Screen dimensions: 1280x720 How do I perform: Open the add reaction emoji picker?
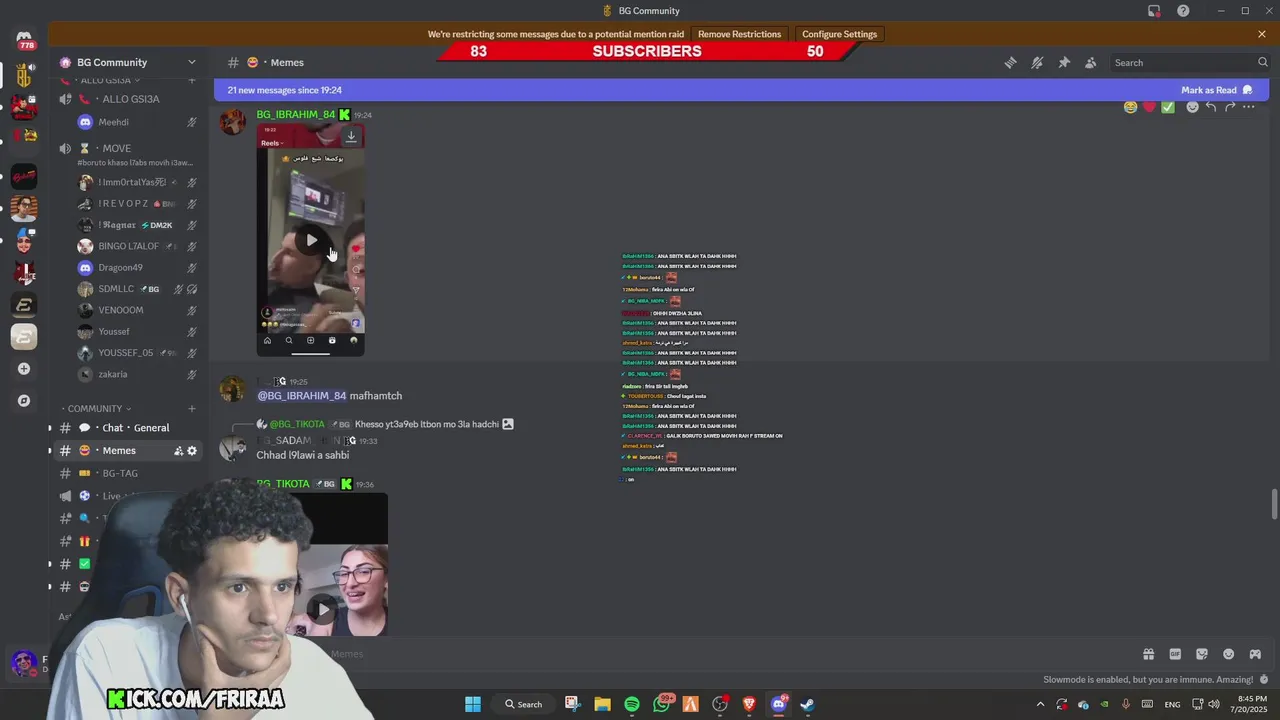click(x=1192, y=107)
